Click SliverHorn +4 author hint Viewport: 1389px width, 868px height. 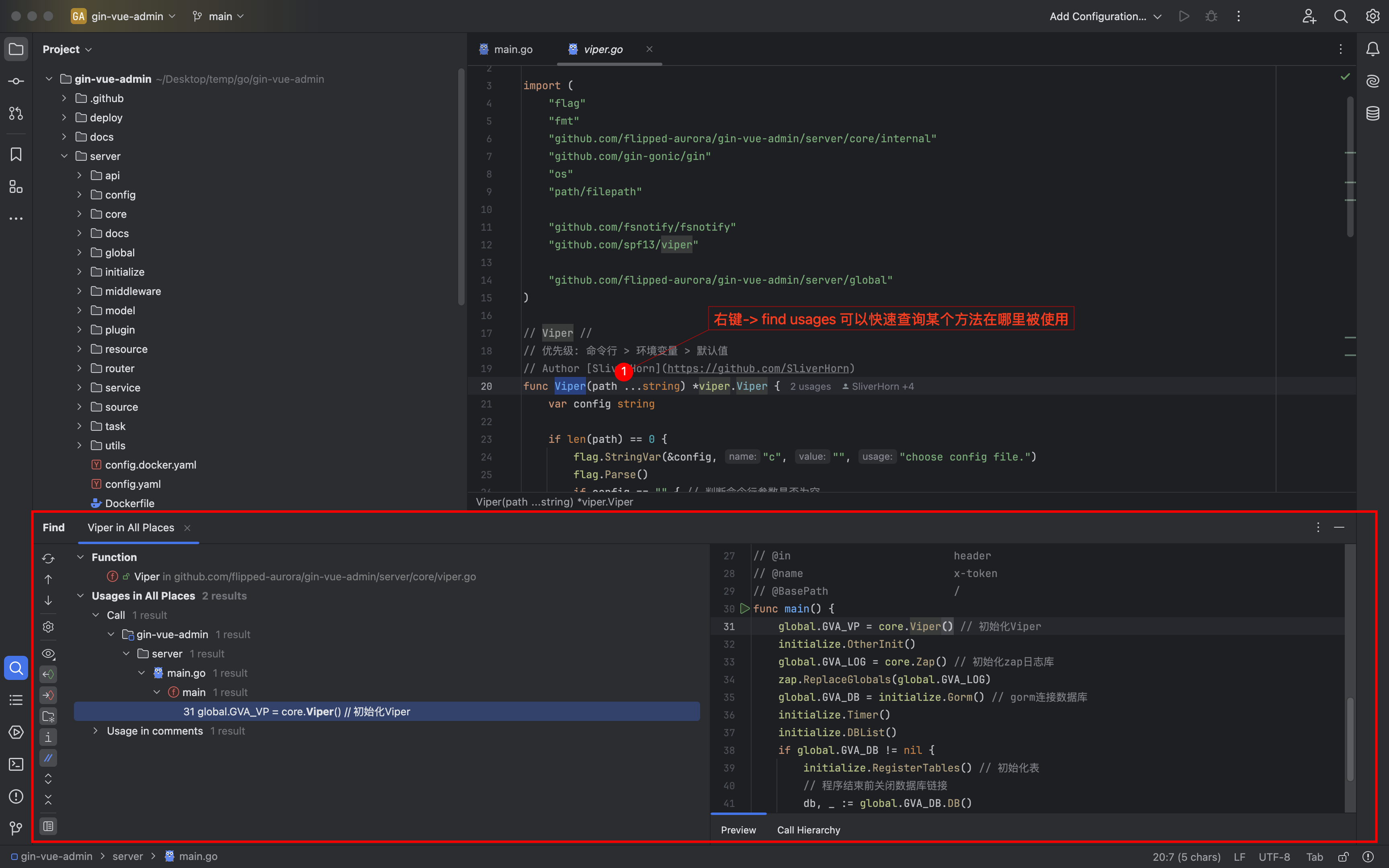tap(878, 386)
